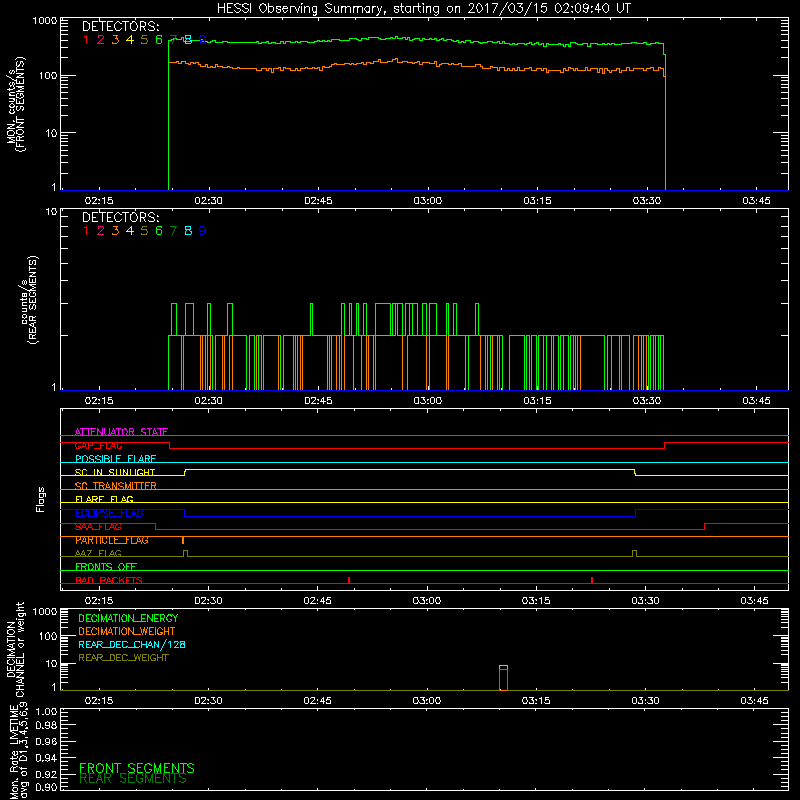Click the POSSIBLE_FLARE flag label
The image size is (800, 800).
coord(115,459)
